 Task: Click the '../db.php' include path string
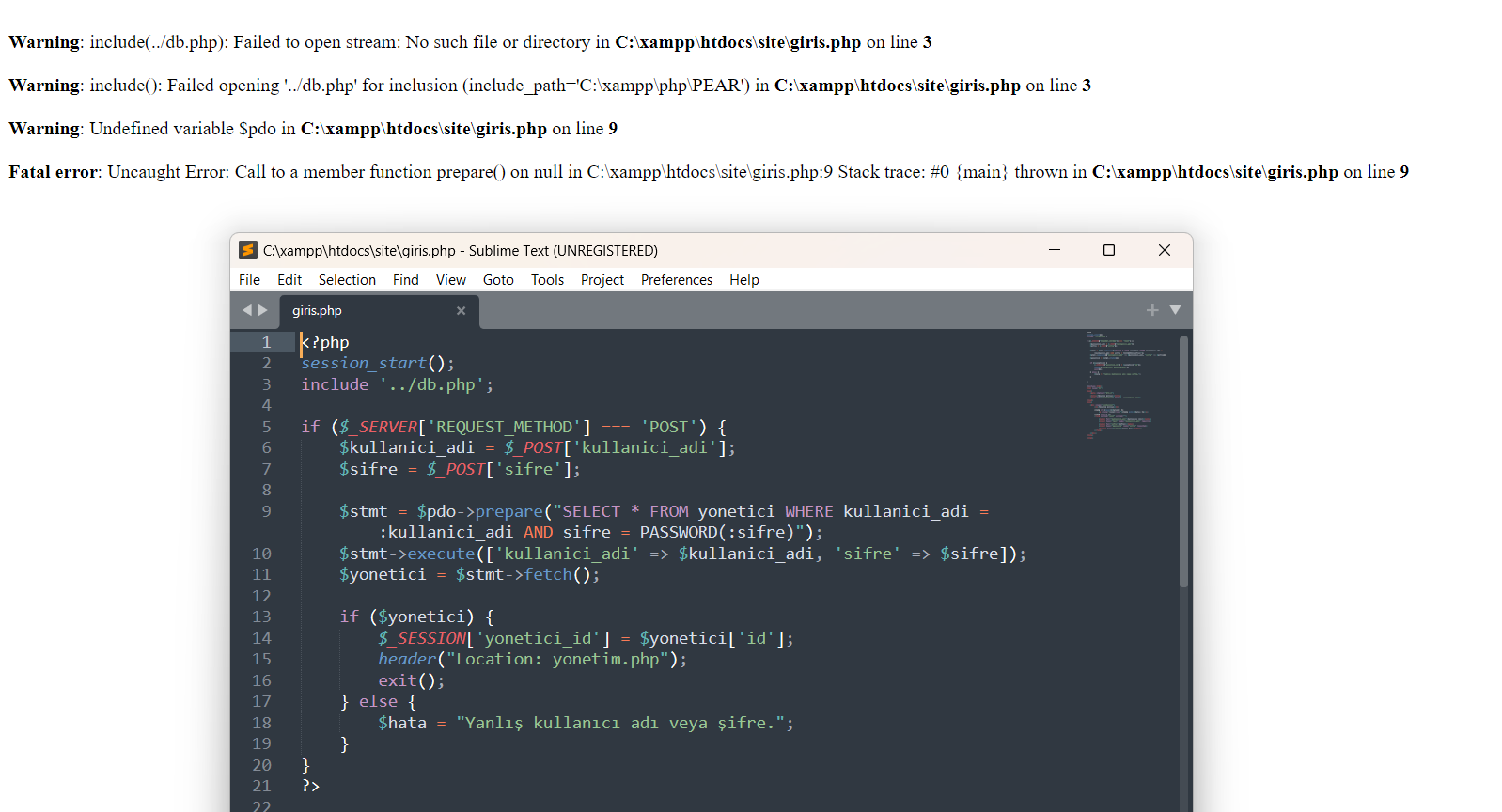[431, 384]
